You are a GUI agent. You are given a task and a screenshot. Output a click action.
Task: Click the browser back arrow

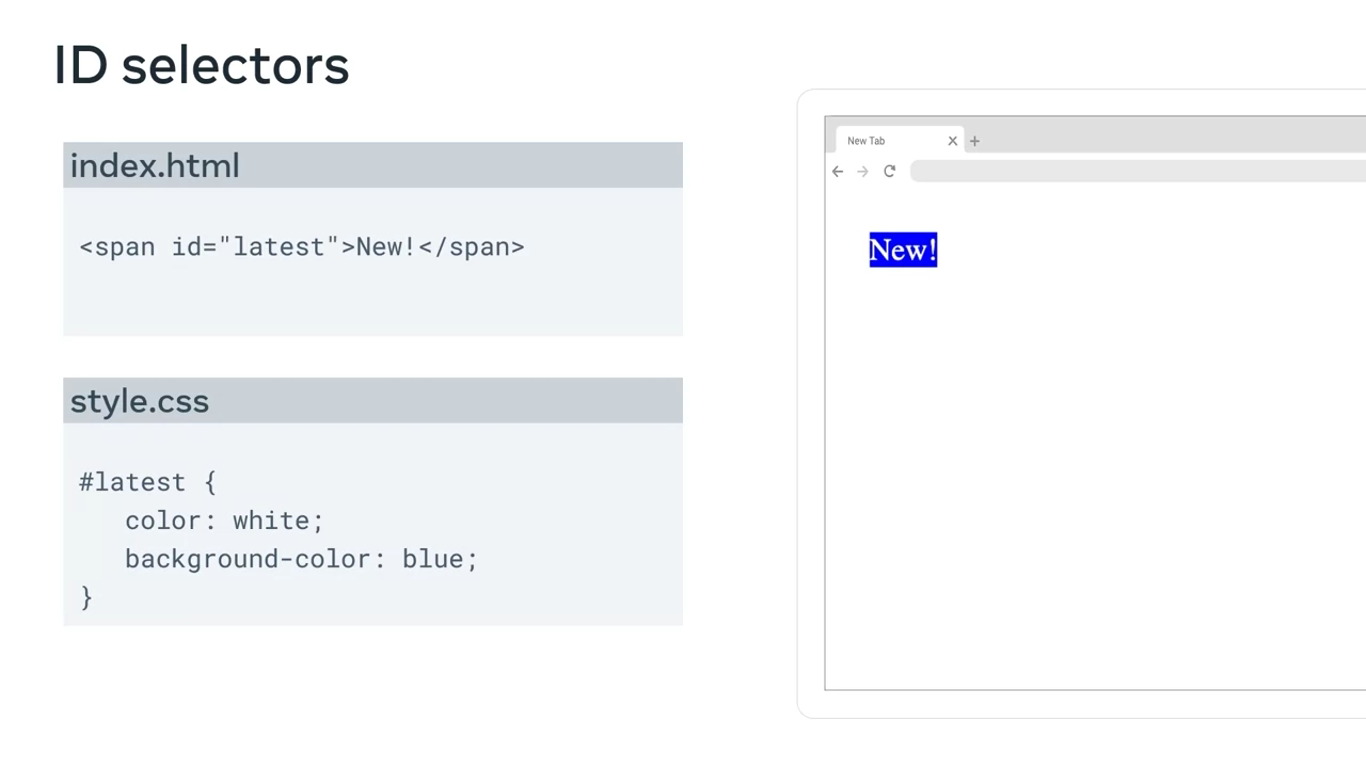838,172
